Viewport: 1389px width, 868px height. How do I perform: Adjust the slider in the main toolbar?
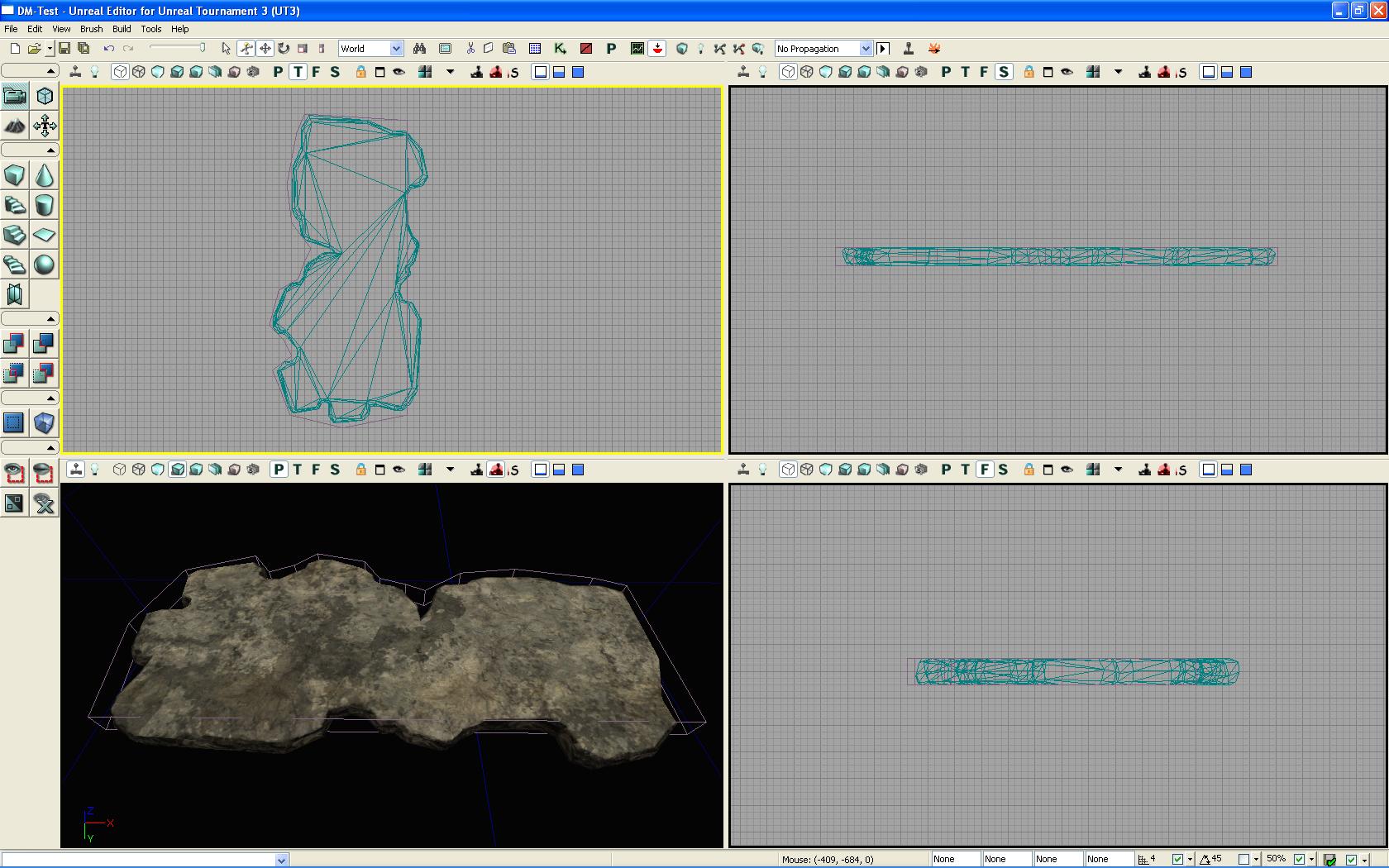[x=201, y=48]
